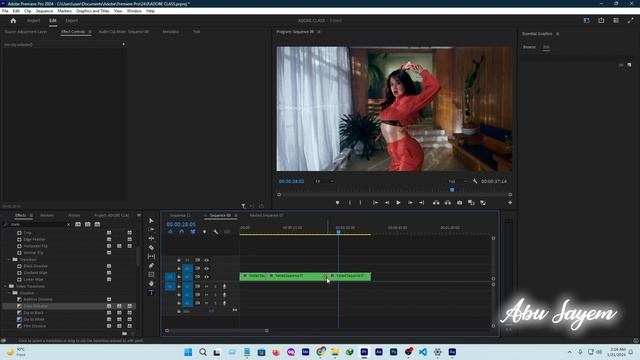640x360 pixels.
Task: Open the Quick Export share icon
Action: point(601,20)
